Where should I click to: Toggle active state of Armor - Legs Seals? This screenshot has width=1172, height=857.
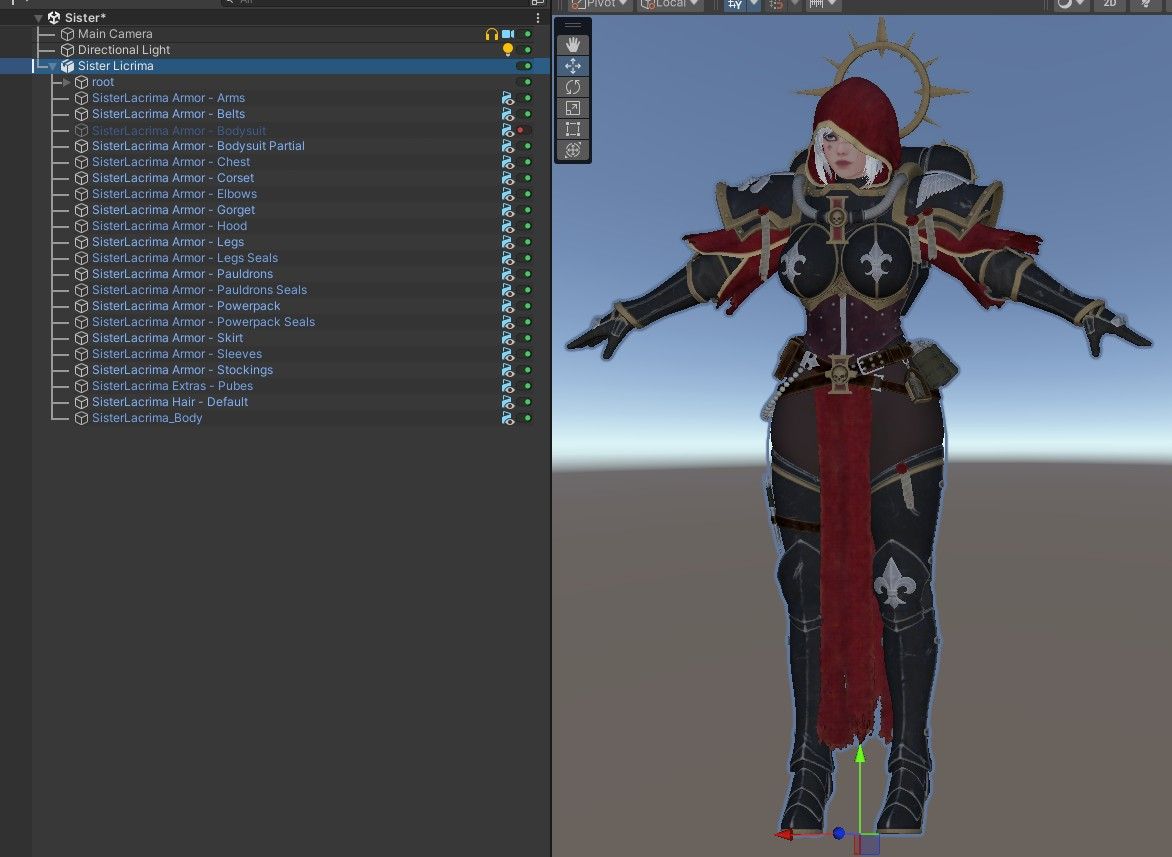click(x=525, y=258)
